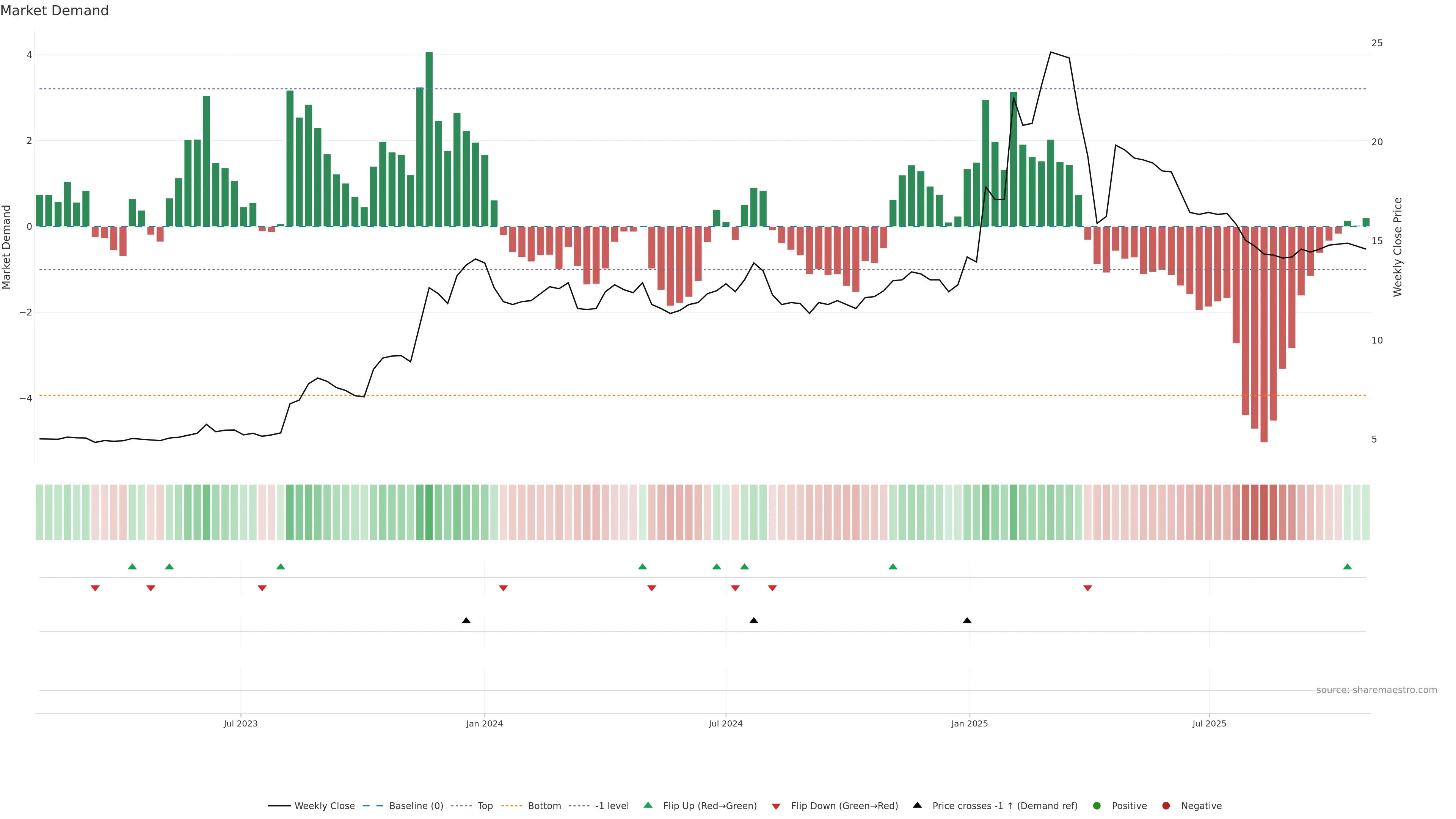The height and width of the screenshot is (819, 1456).
Task: Click the Flip Up green triangle legend icon
Action: click(648, 805)
